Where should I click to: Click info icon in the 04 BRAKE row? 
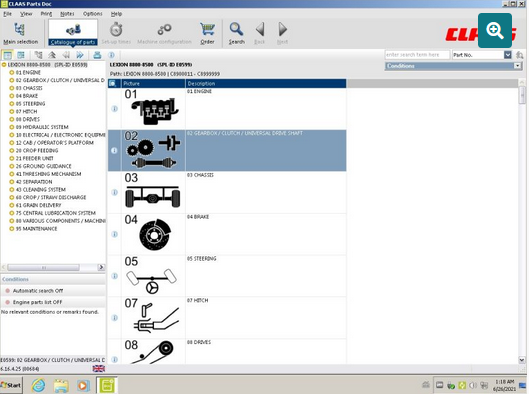tap(114, 234)
